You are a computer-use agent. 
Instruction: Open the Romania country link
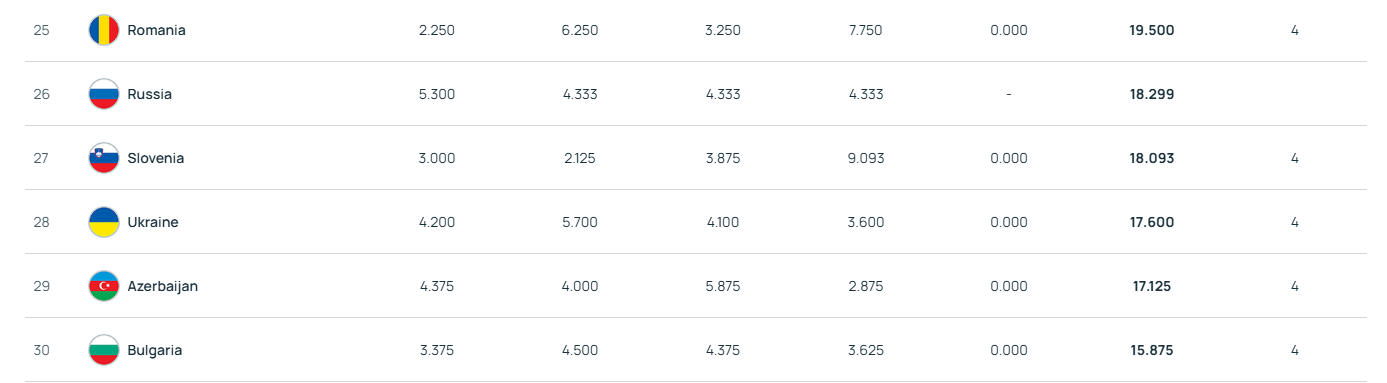156,30
